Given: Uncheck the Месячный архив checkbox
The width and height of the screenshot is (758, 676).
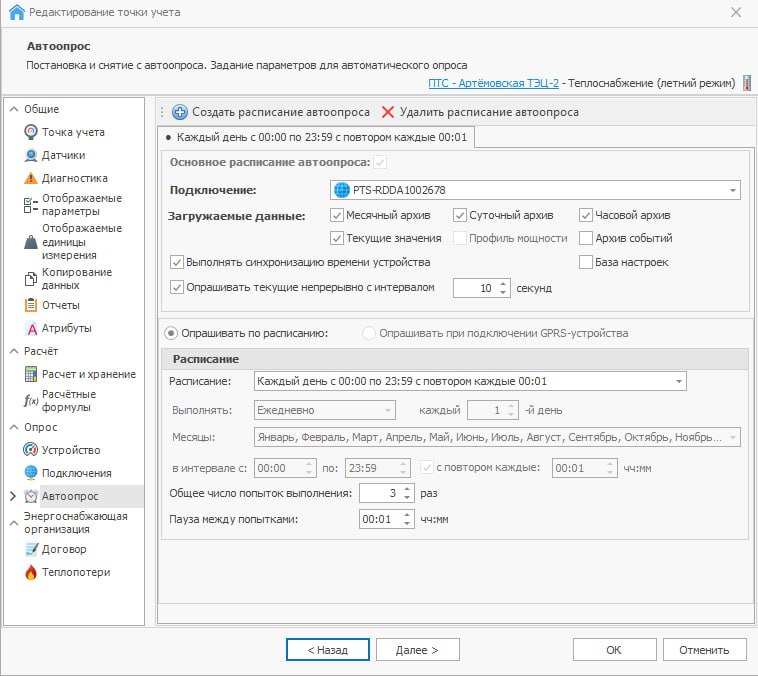Looking at the screenshot, I should point(337,215).
